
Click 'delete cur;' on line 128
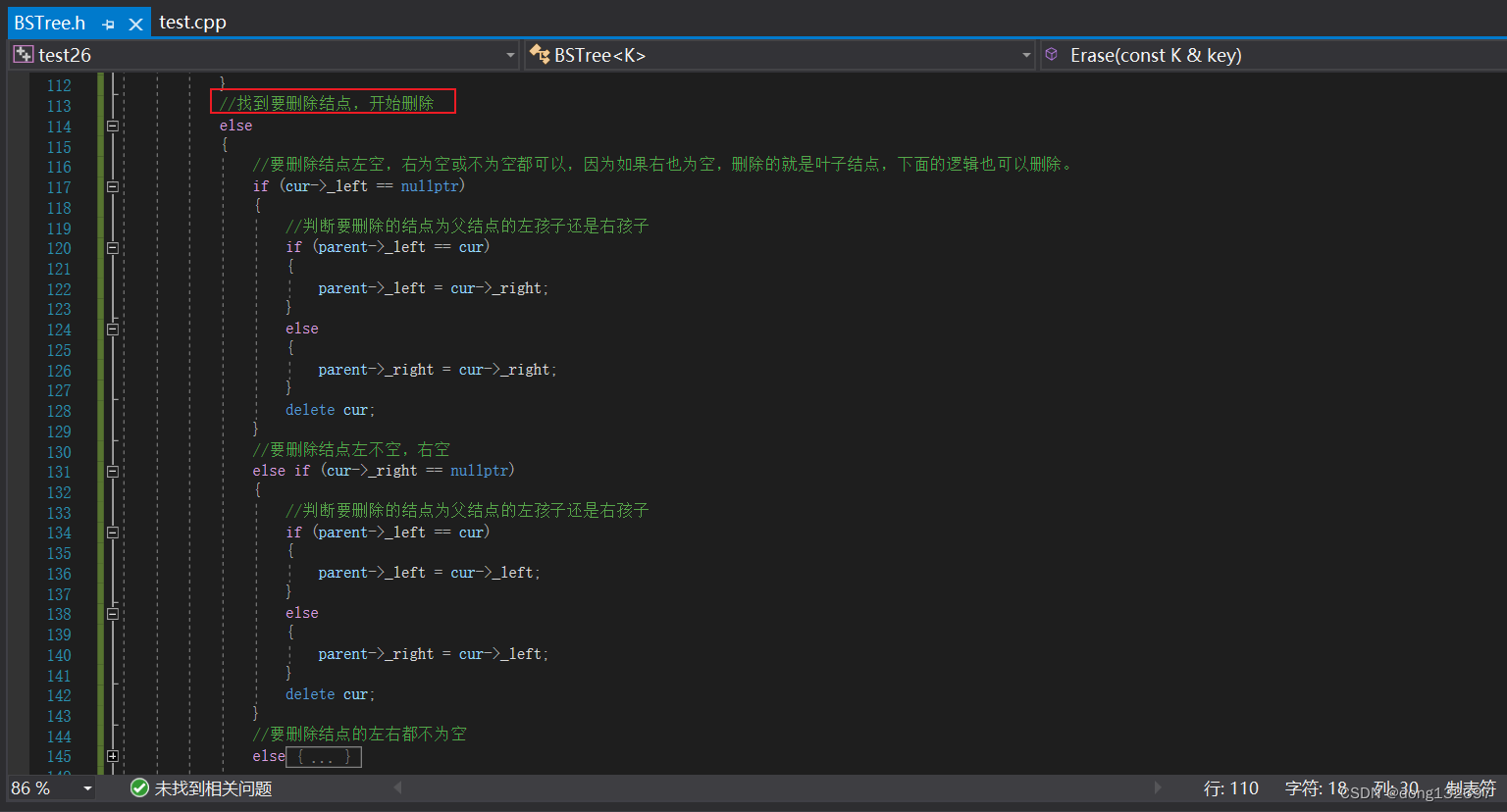point(331,410)
